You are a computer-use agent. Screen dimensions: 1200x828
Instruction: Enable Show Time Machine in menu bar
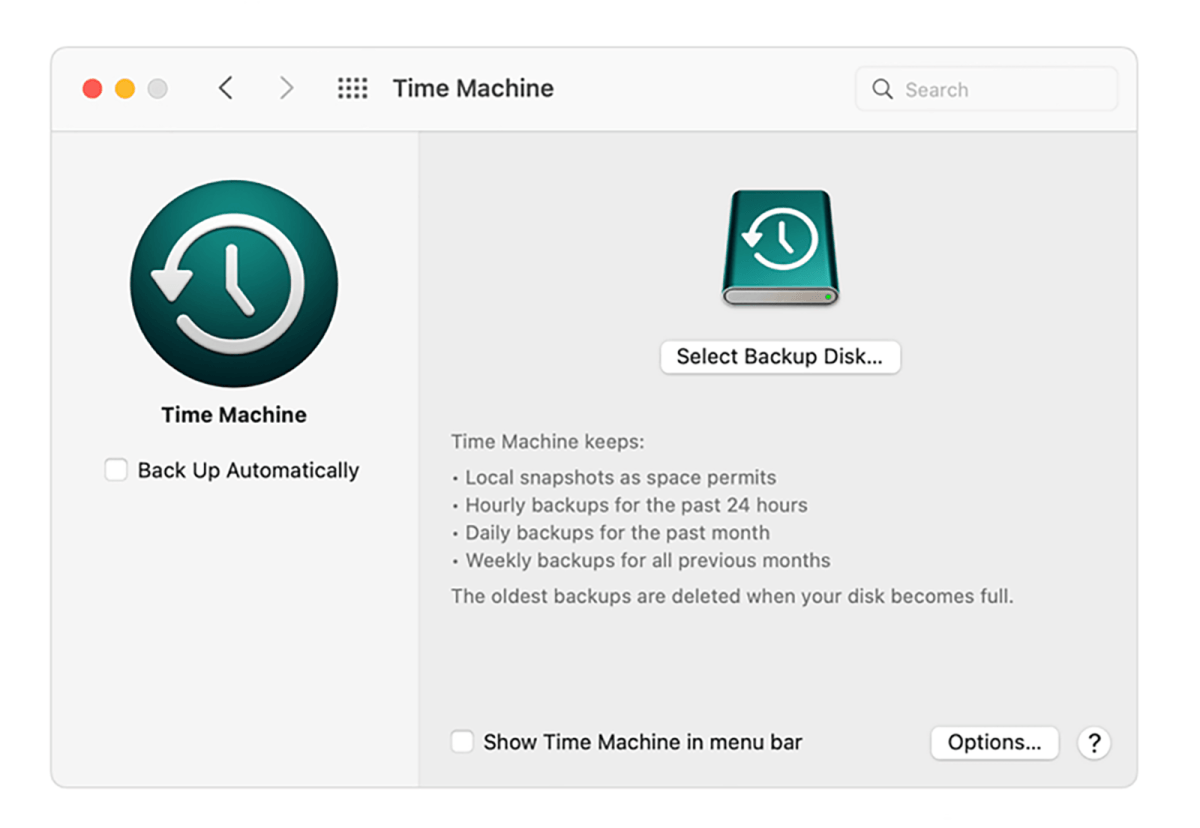point(462,742)
